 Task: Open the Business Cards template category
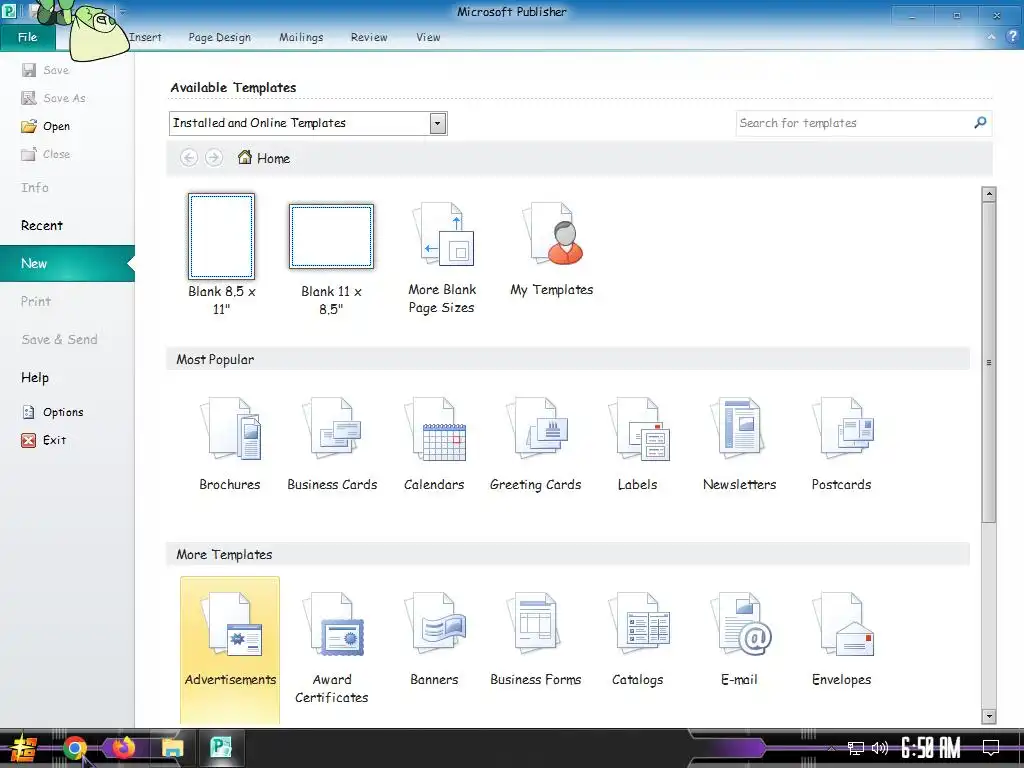pos(332,444)
